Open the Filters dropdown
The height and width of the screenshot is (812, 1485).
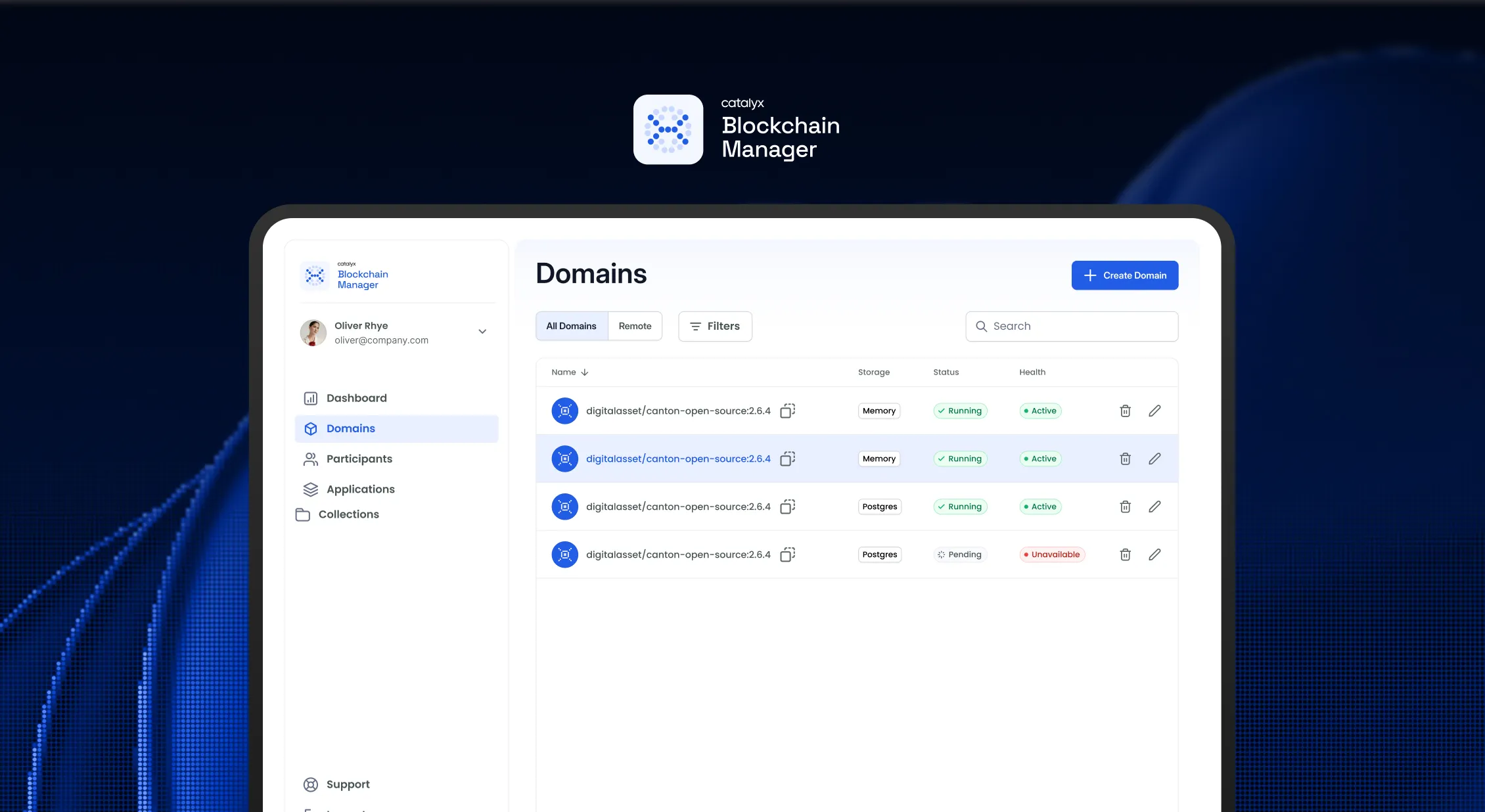[715, 326]
